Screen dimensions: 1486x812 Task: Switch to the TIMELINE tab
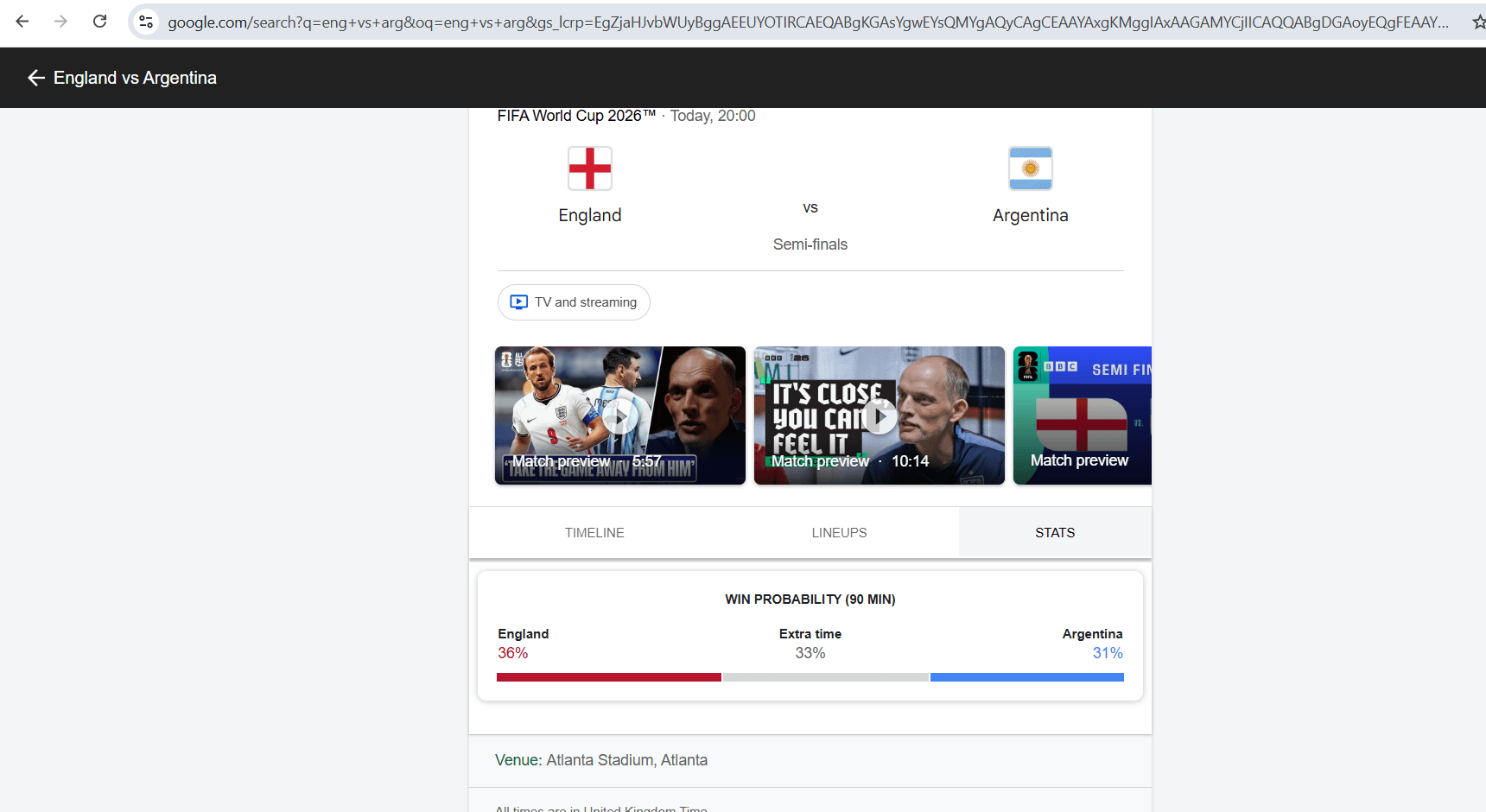point(594,533)
